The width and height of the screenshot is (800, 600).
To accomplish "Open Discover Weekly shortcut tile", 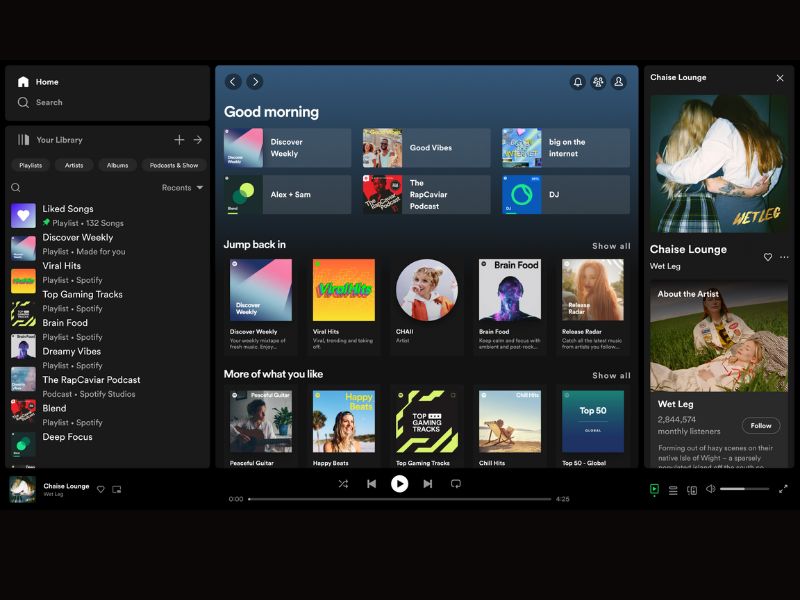I will click(287, 148).
